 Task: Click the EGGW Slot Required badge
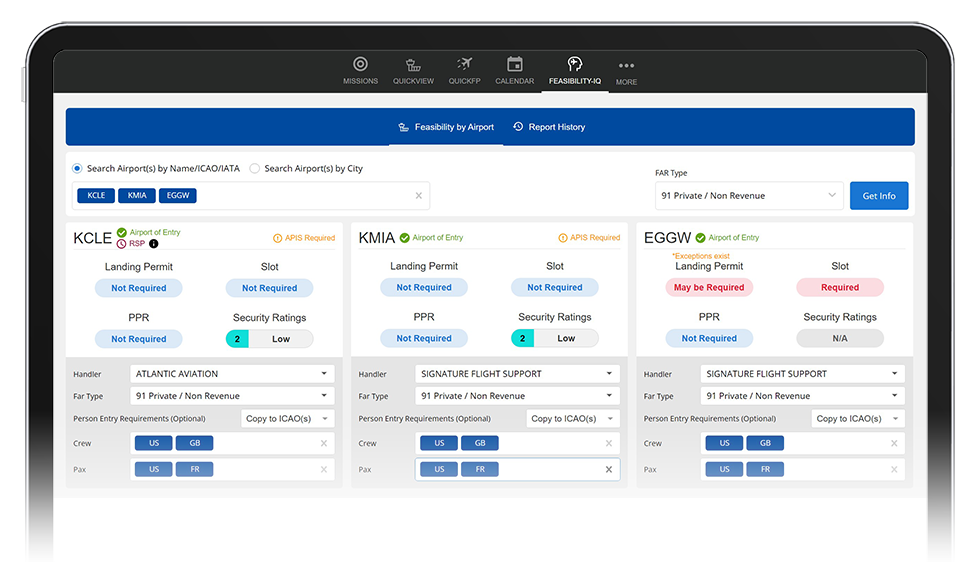(x=839, y=288)
